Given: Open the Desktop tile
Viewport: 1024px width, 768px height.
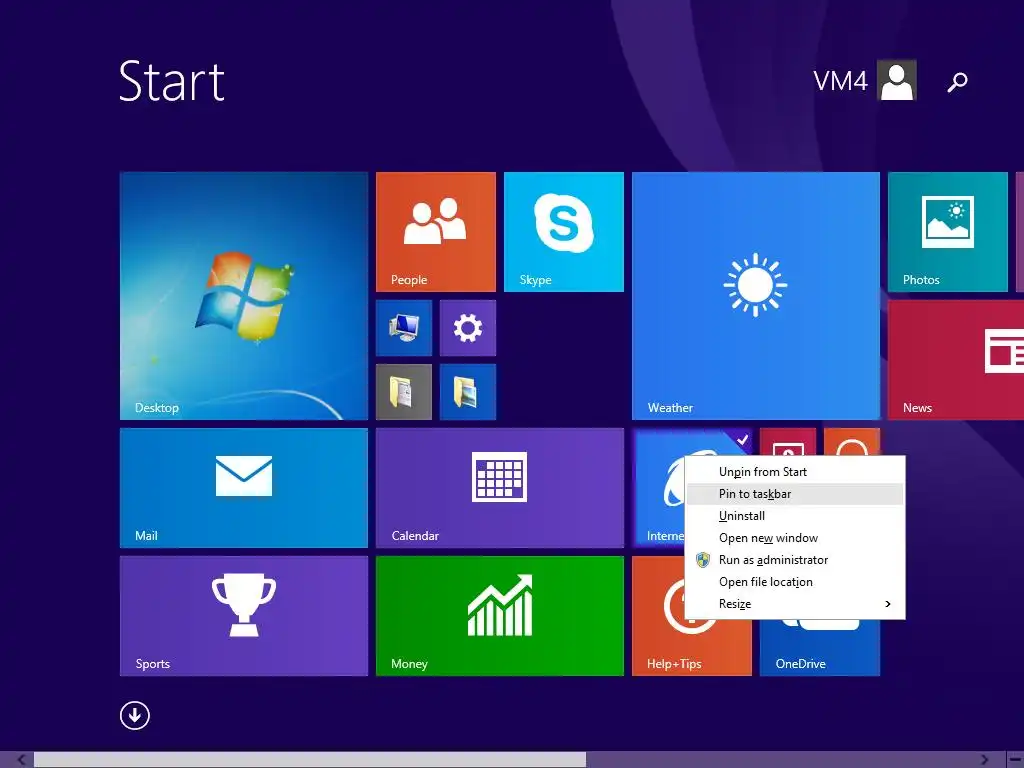Looking at the screenshot, I should 244,296.
